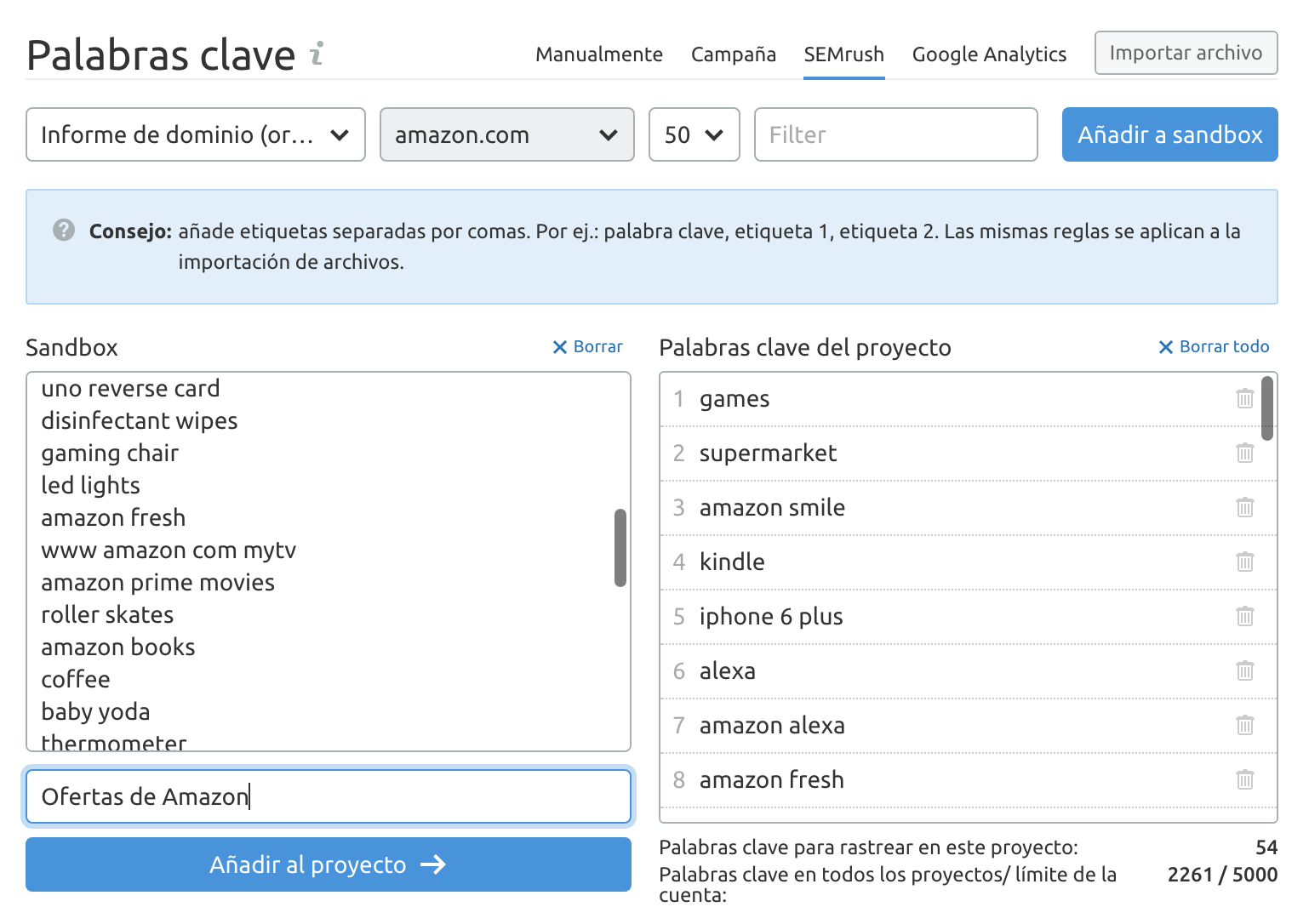Click the info icon beside Palabras clave
The width and height of the screenshot is (1309, 924).
point(317,54)
